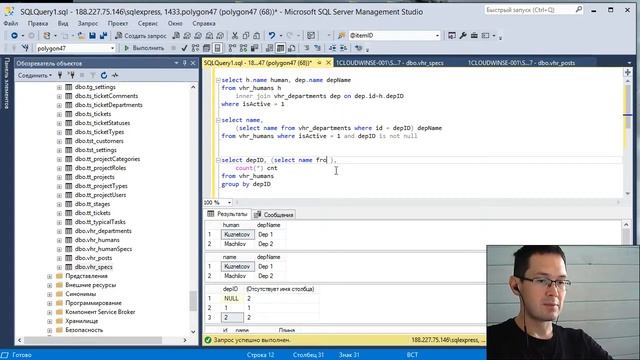
Task: Toggle Include live query statistics icon
Action: (x=243, y=48)
